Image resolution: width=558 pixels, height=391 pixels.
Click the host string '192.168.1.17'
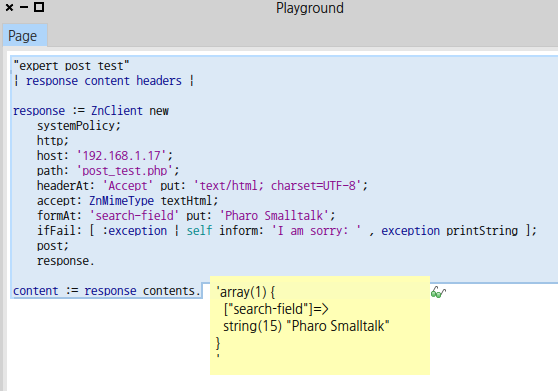(122, 156)
